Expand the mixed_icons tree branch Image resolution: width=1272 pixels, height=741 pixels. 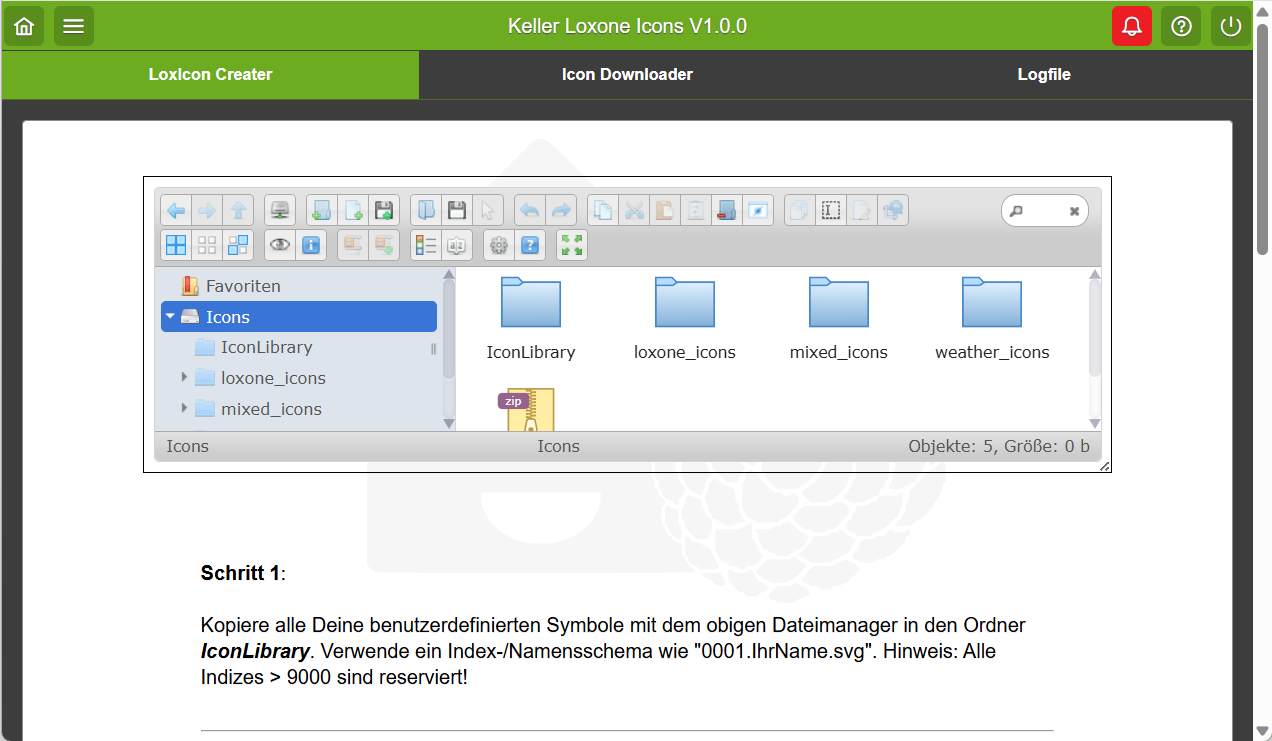point(184,409)
